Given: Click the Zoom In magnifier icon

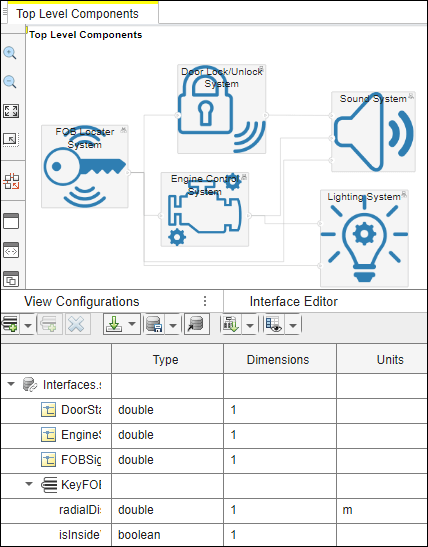Looking at the screenshot, I should point(10,53).
